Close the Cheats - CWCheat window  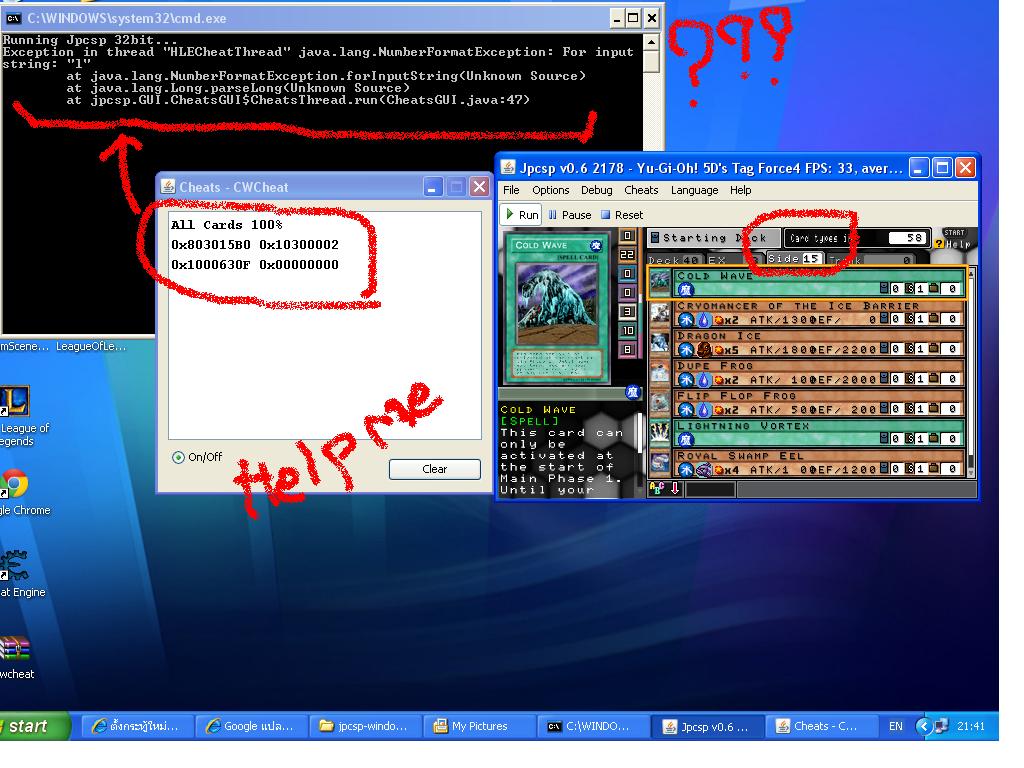pyautogui.click(x=479, y=187)
